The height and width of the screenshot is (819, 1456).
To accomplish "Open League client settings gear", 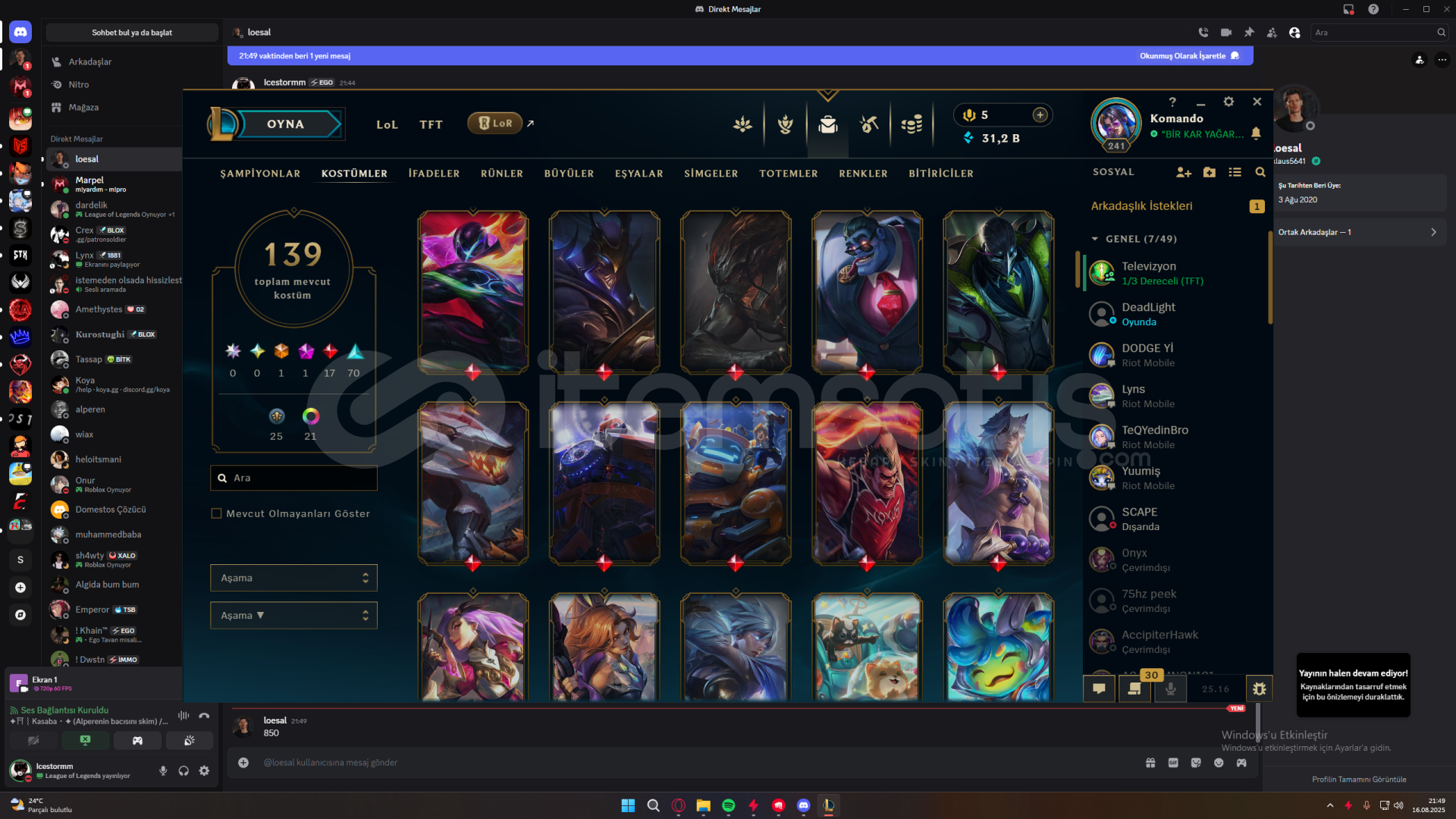I will coord(1228,102).
